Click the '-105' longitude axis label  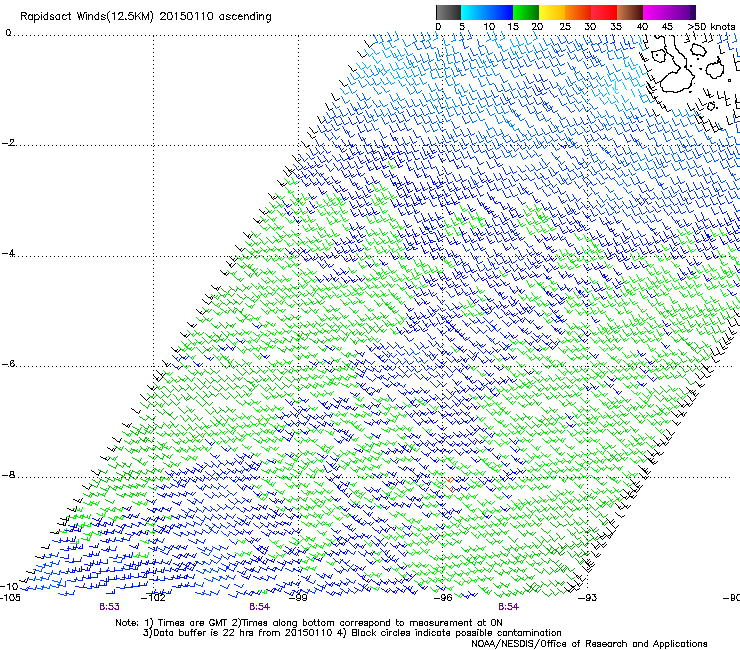pos(10,598)
